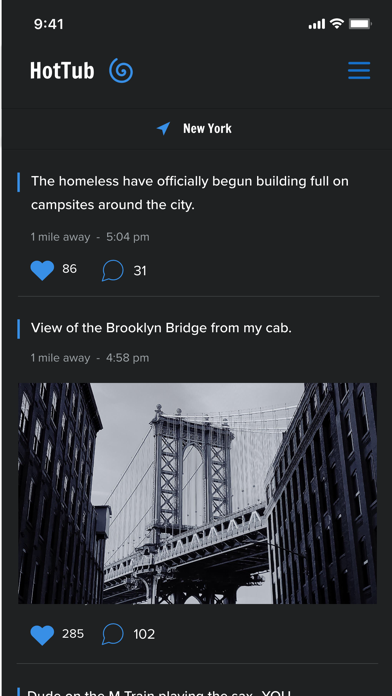Open the Brooklyn Bridge photo

click(197, 493)
